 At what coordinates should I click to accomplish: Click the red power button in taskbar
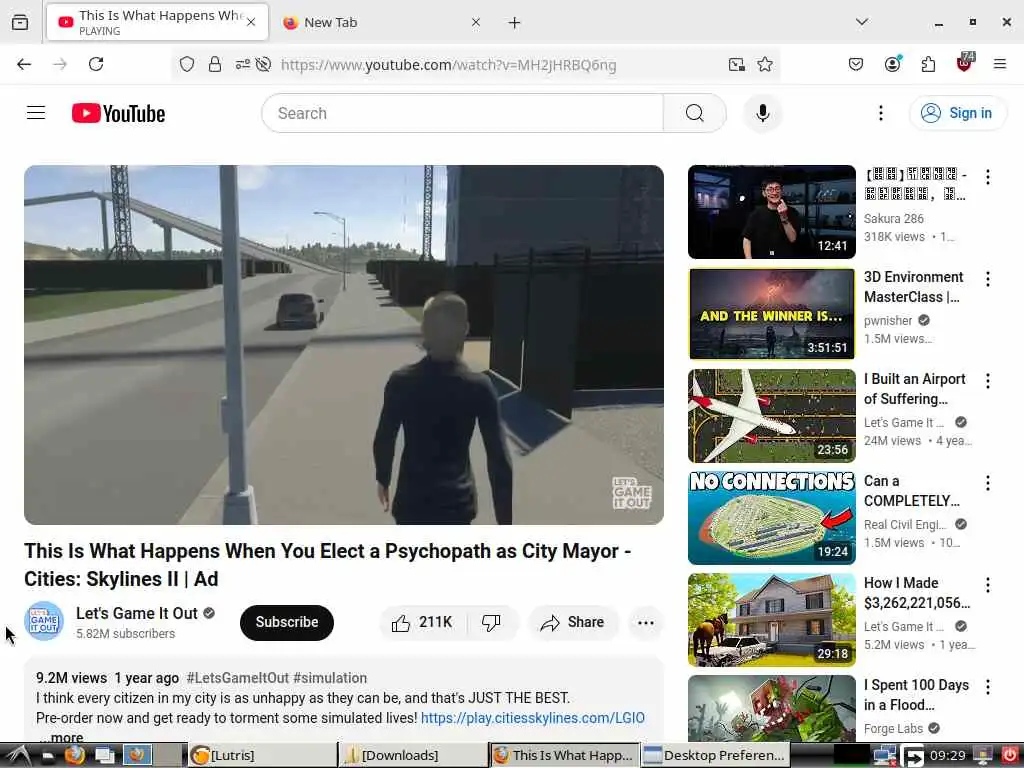click(x=1010, y=756)
